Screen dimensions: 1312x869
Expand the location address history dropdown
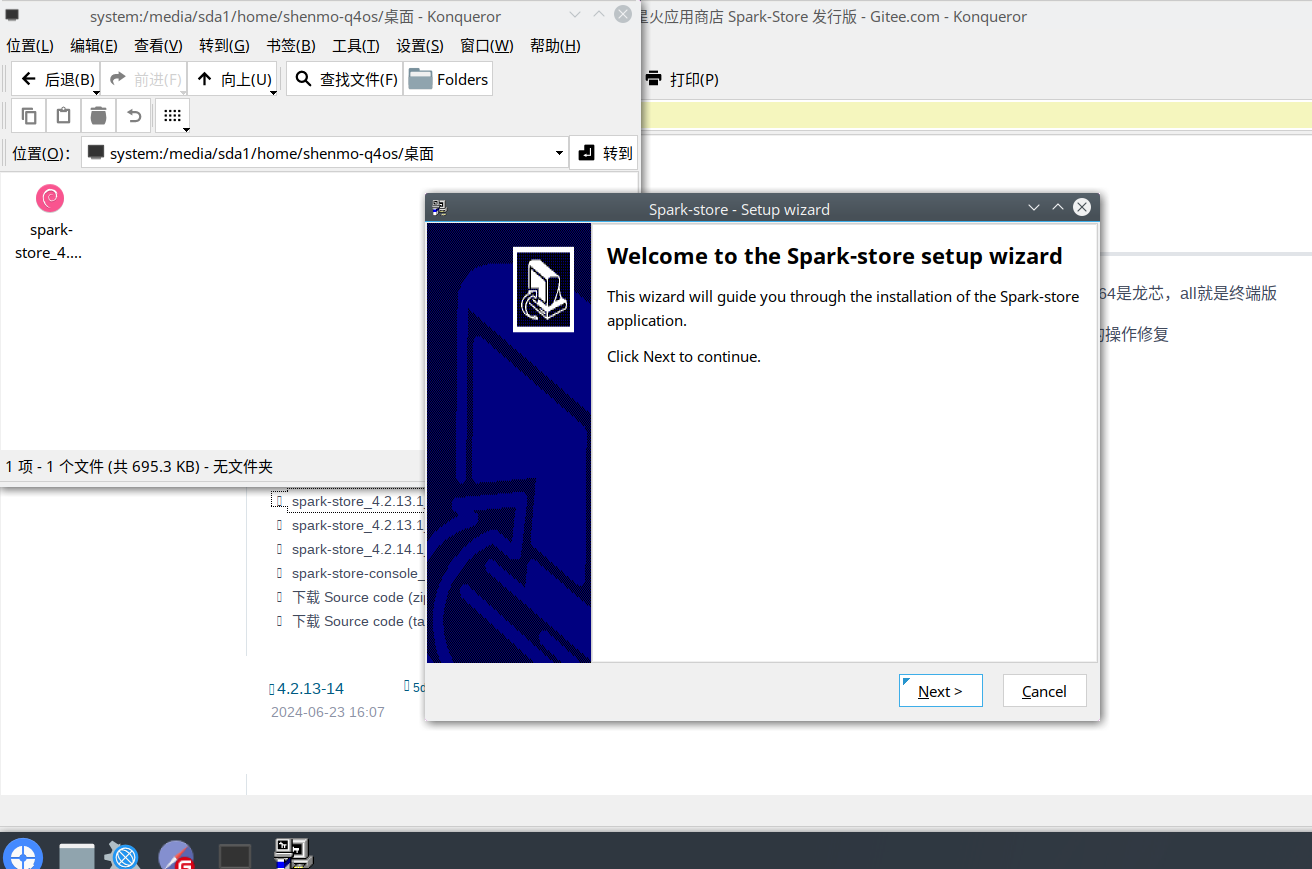559,153
